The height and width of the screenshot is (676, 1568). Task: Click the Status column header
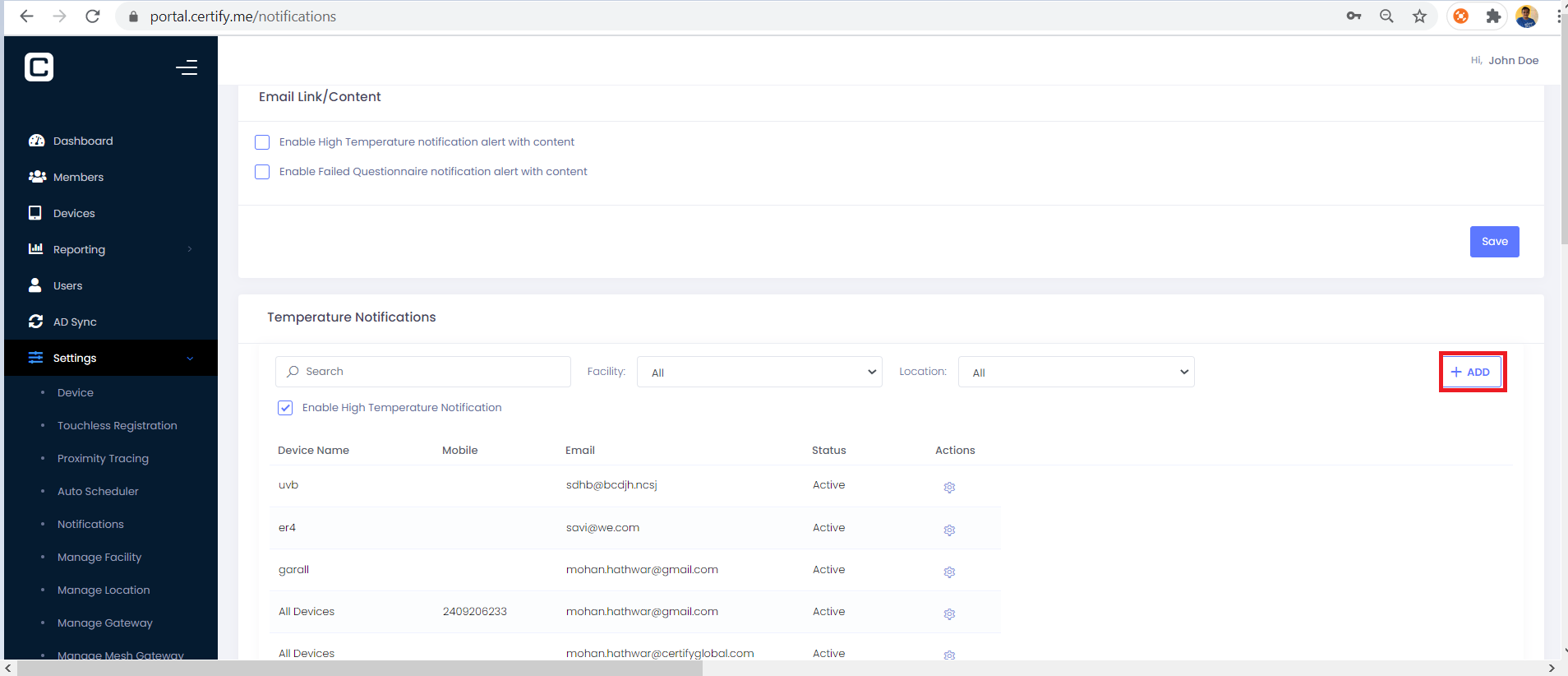coord(828,450)
